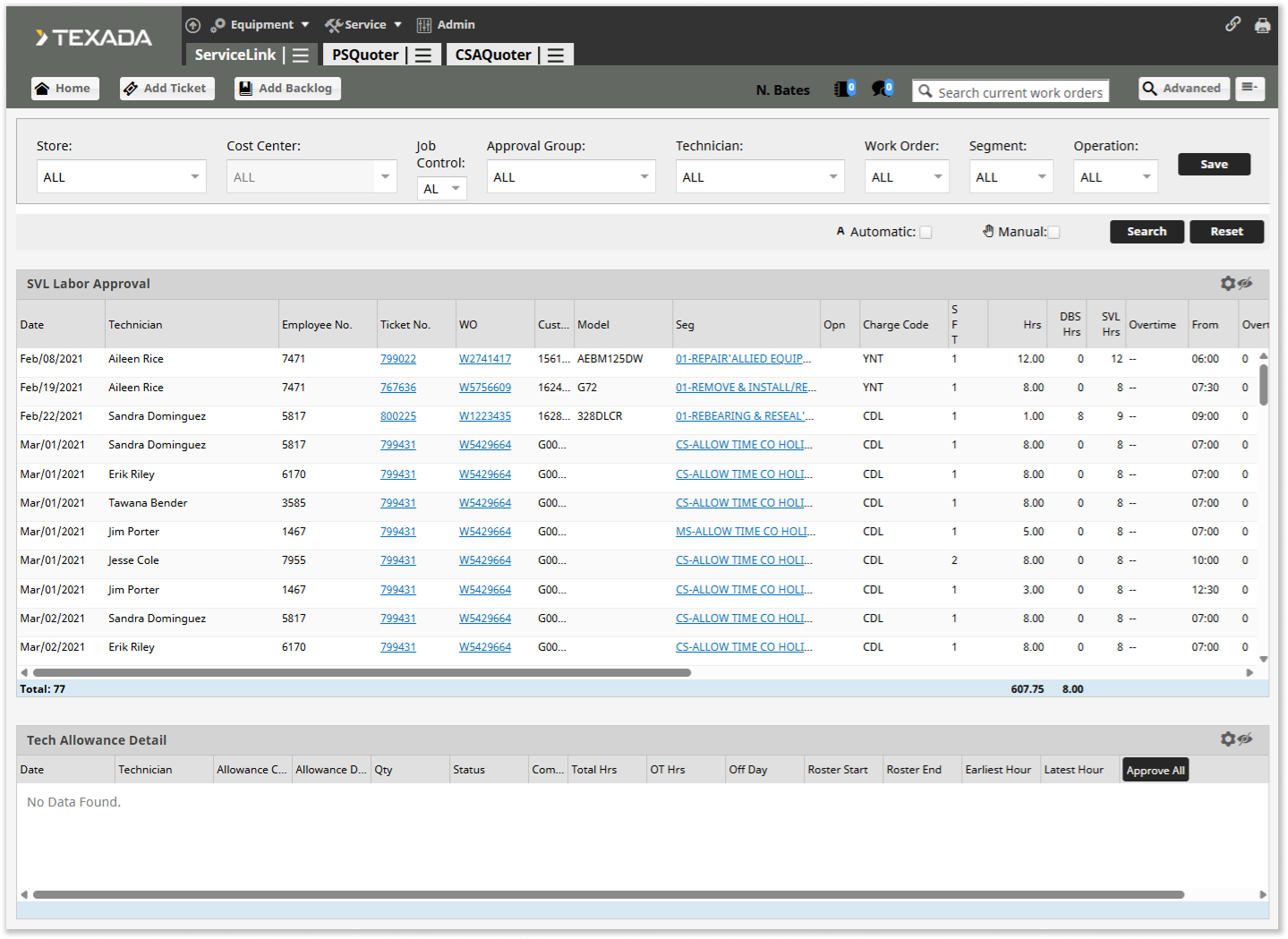The image size is (1288, 939).
Task: Open ticket link 799022
Action: (397, 359)
